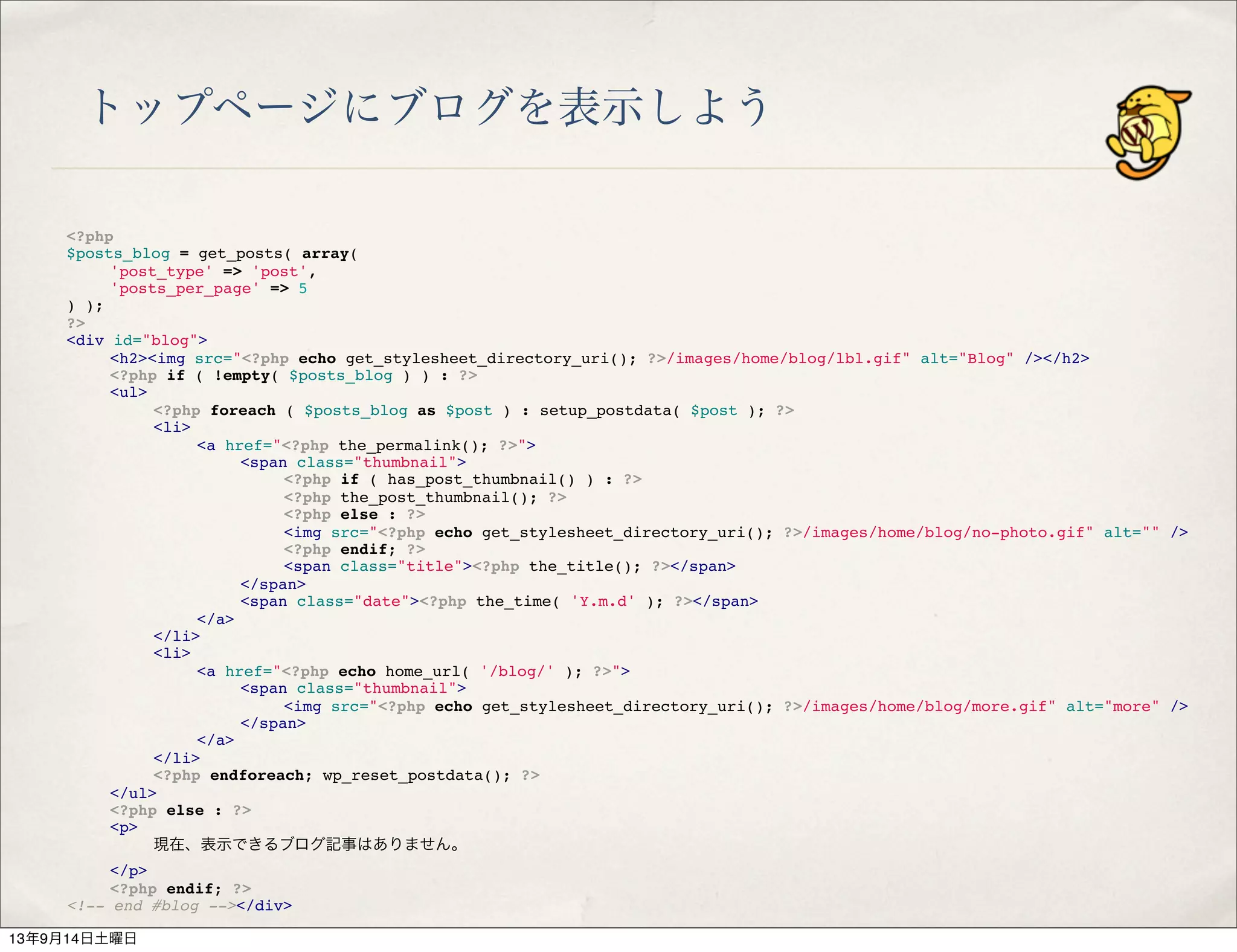
Task: Click the '<!-- end #blog --></div>' line
Action: tap(179, 906)
